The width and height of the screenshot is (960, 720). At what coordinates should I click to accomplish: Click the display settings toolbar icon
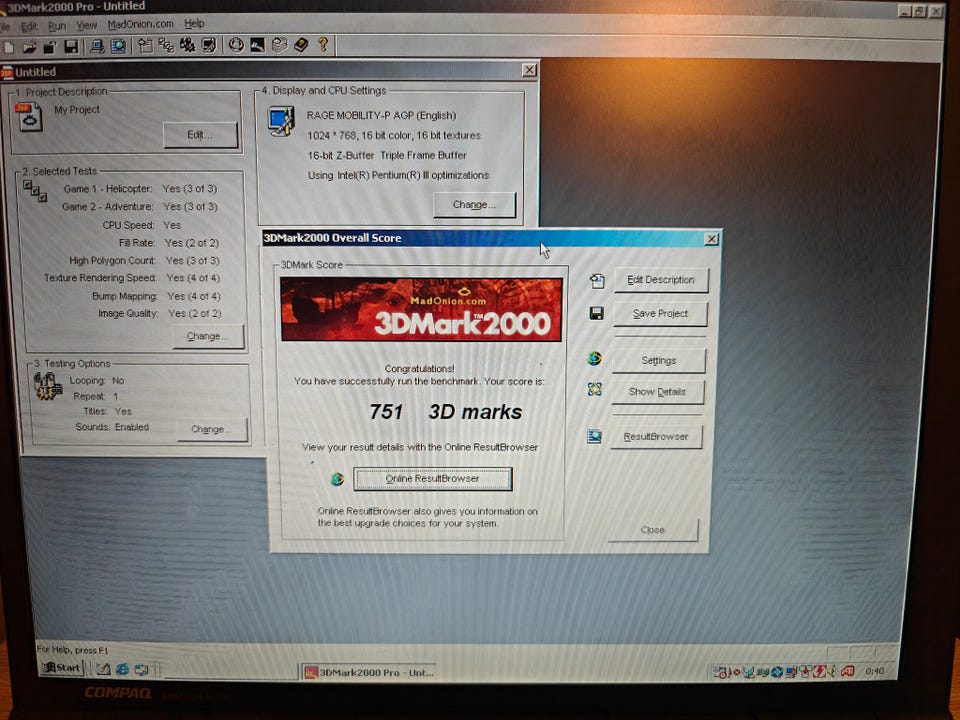[x=208, y=46]
